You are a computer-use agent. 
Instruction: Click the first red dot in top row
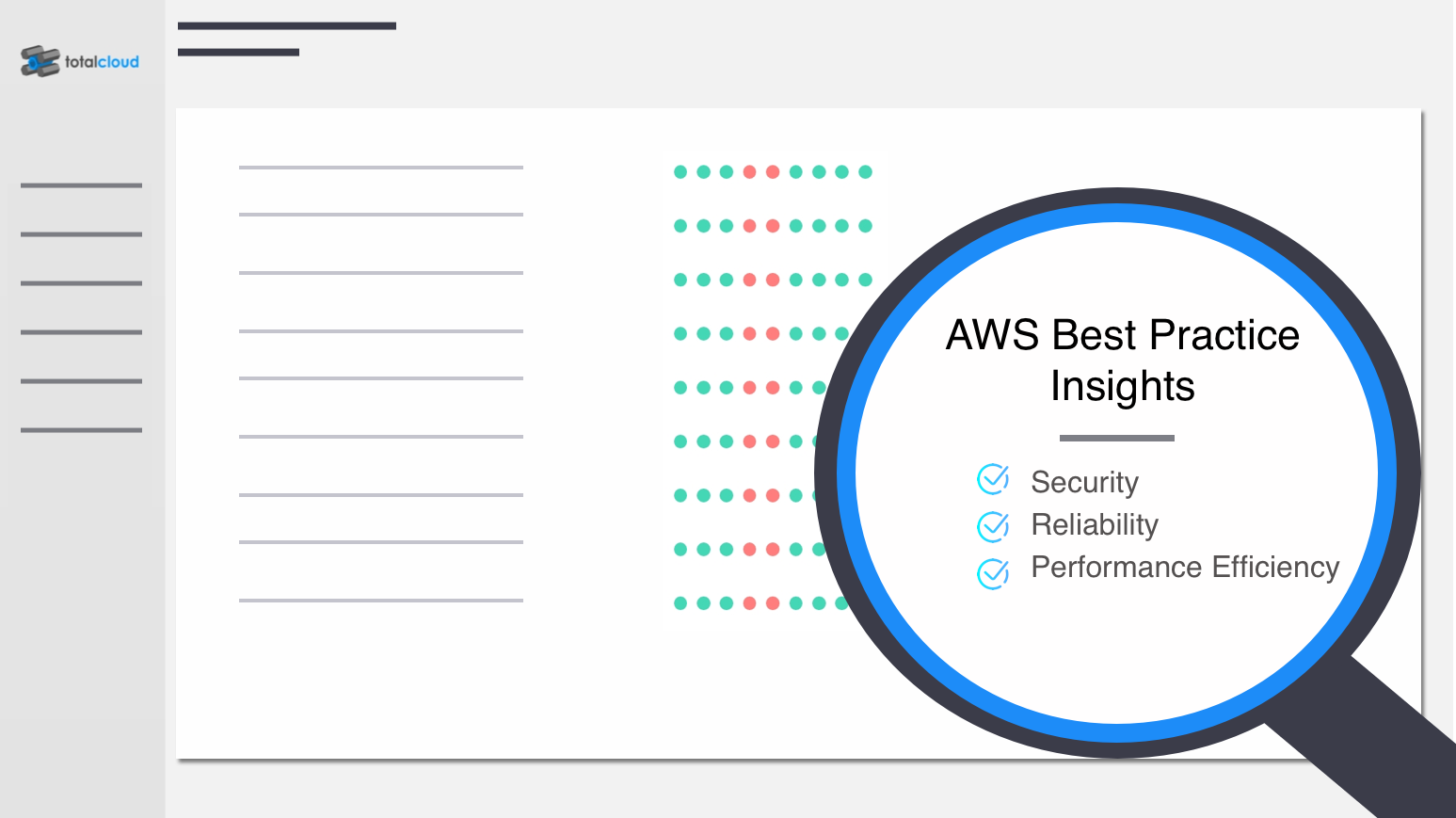(749, 172)
